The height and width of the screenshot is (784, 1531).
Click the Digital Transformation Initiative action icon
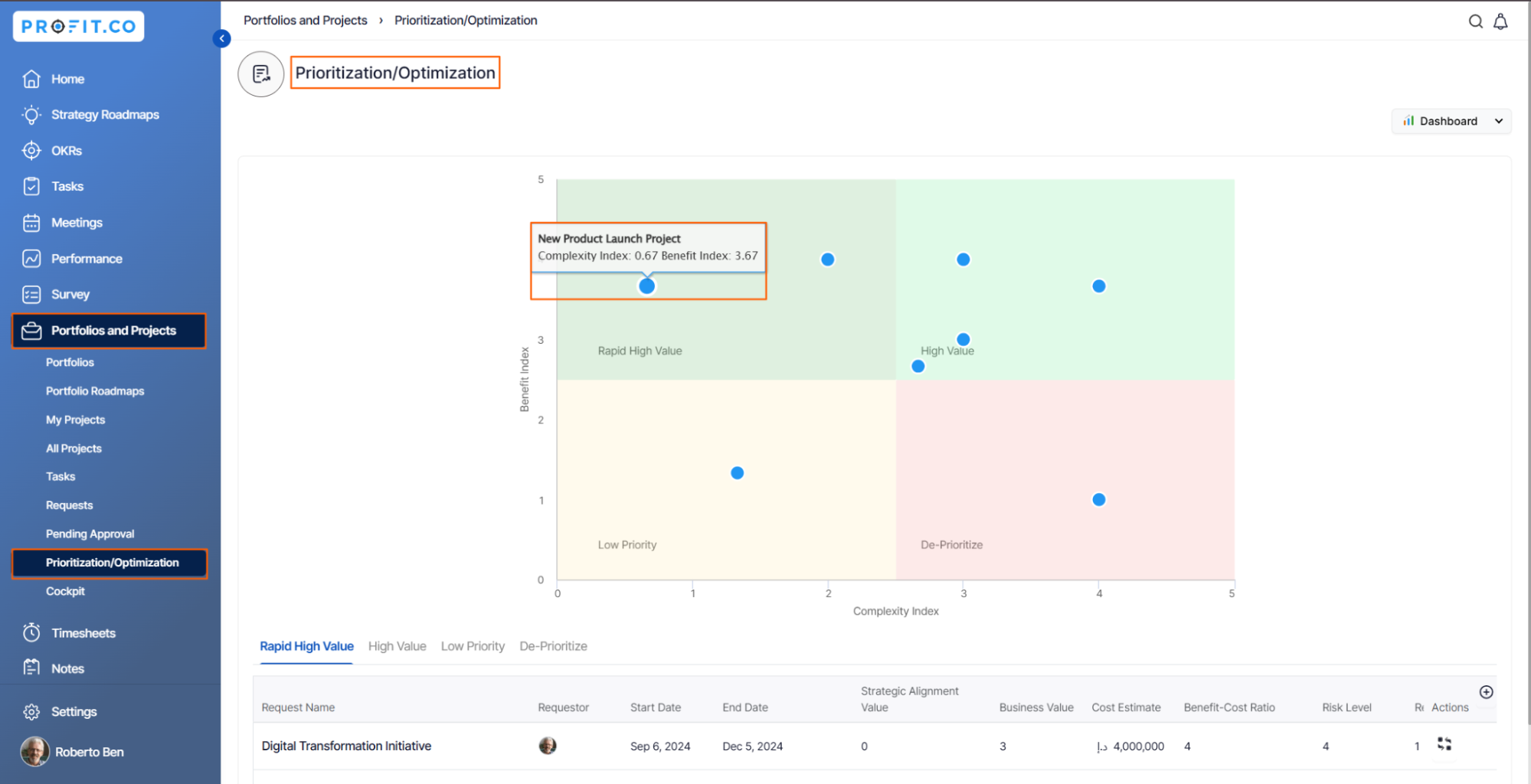click(x=1444, y=744)
